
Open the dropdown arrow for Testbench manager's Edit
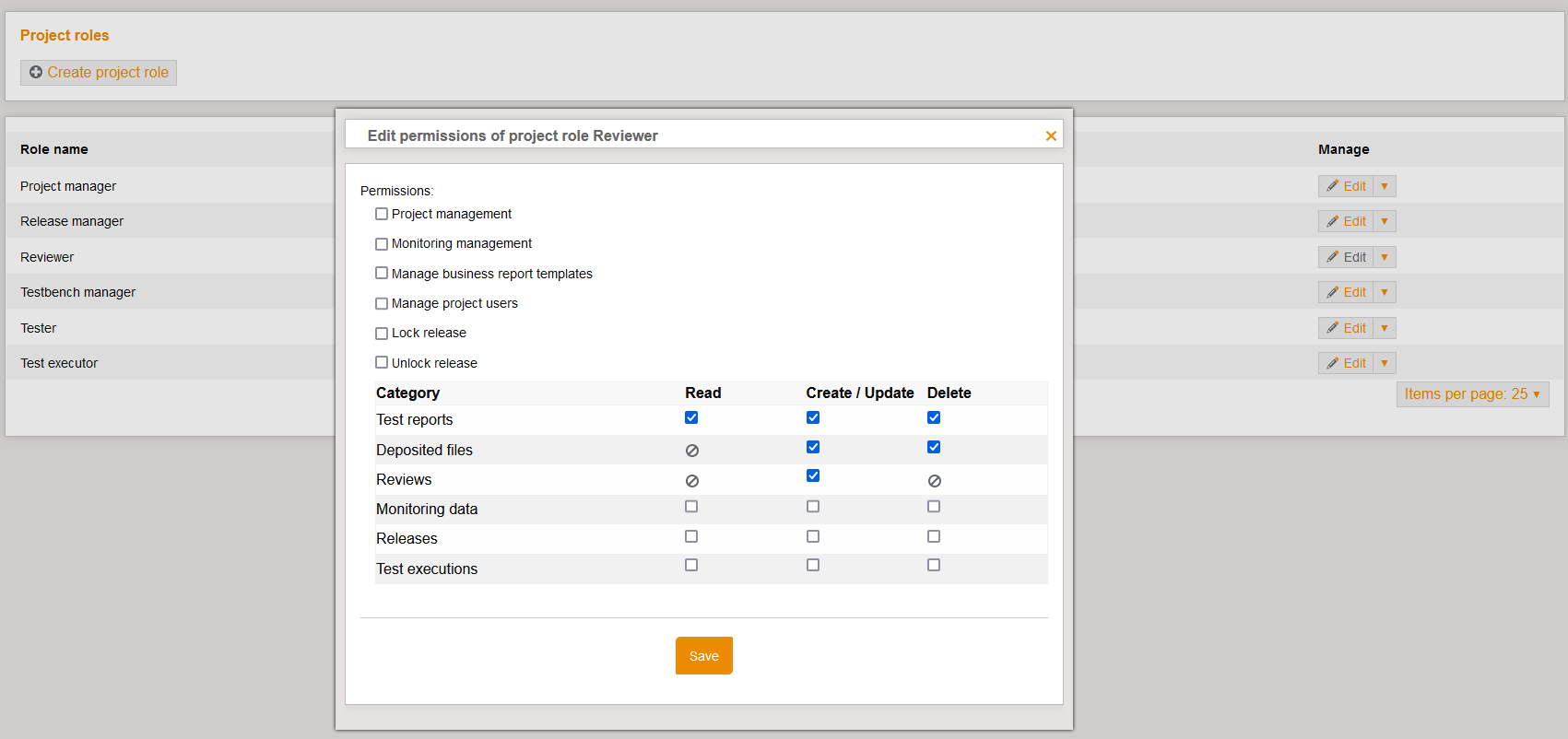pyautogui.click(x=1385, y=292)
